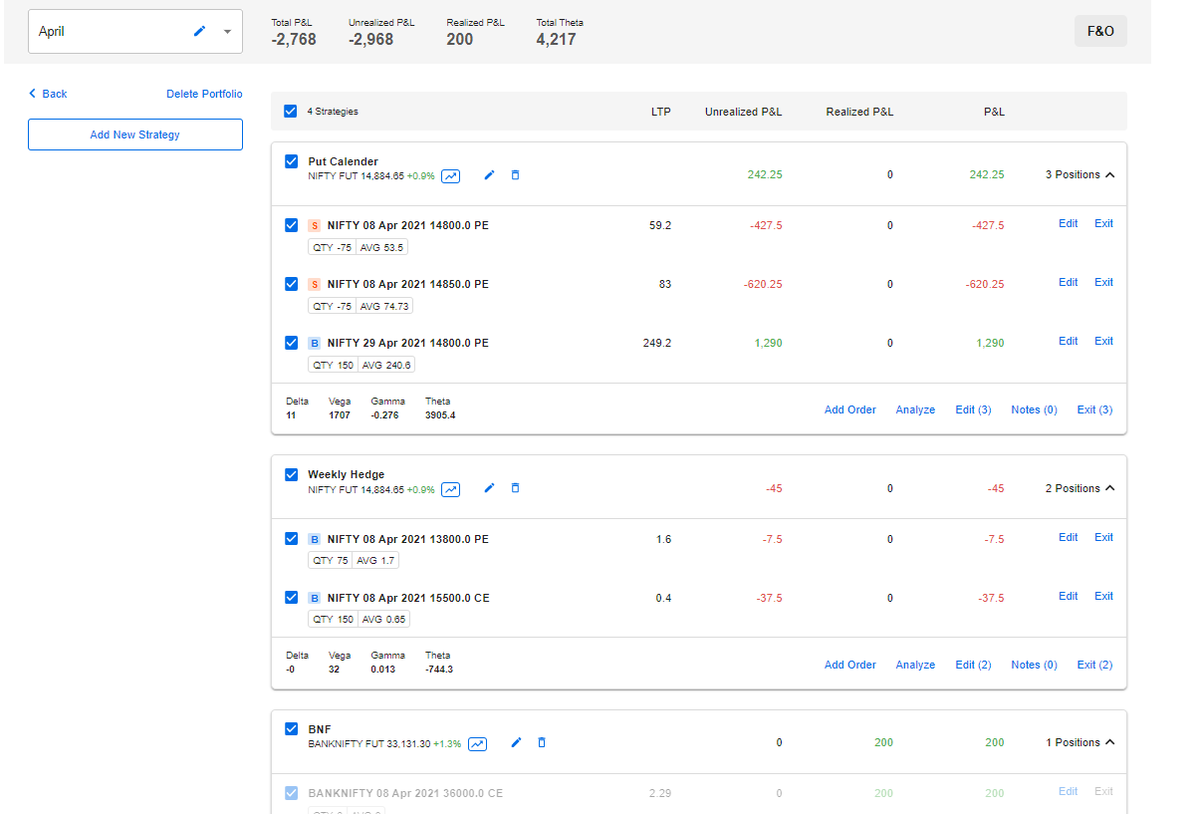
Task: Uncheck NIFTY 08 Apr 14850.0 PE checkbox
Action: click(291, 284)
